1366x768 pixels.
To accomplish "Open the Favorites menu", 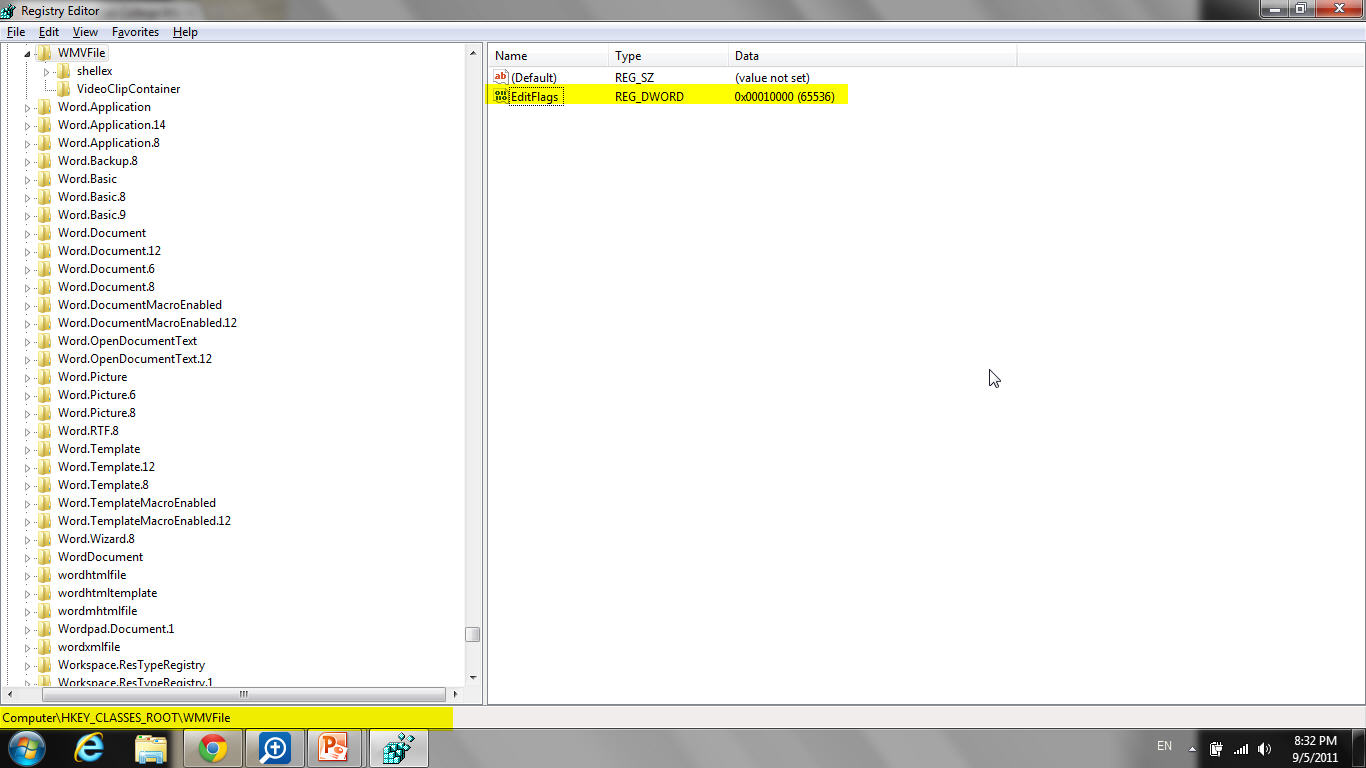I will pos(135,32).
